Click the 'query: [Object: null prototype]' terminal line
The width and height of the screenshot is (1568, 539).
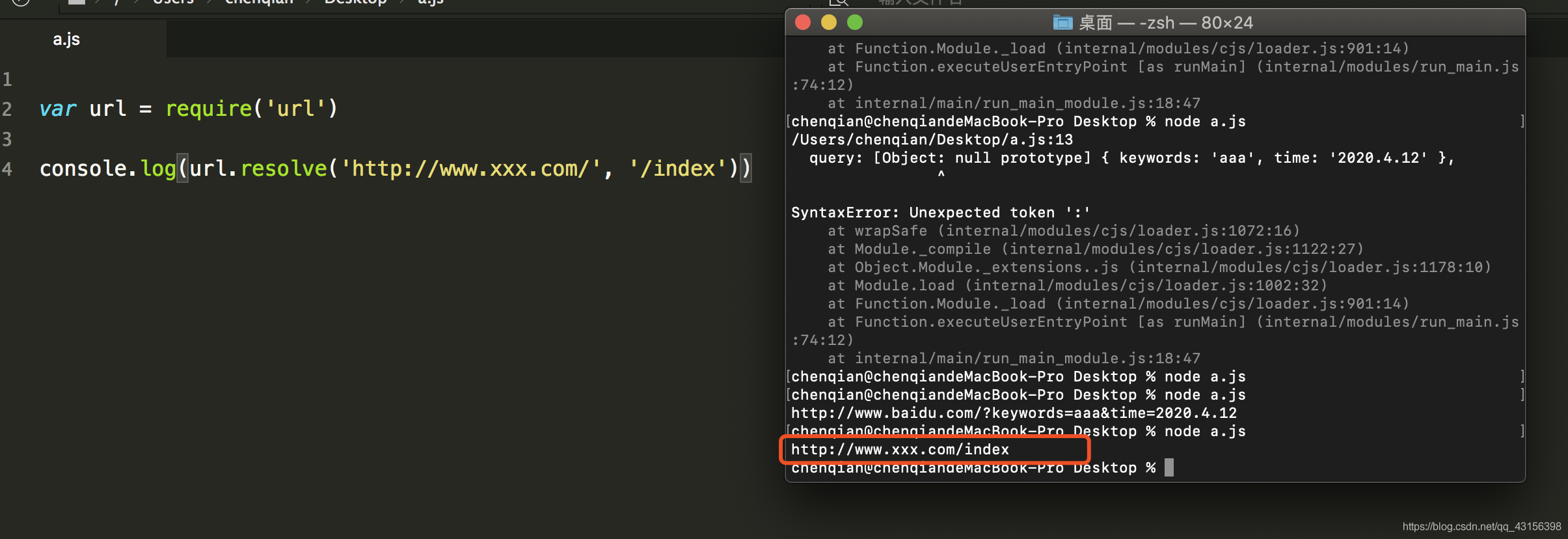point(1131,158)
